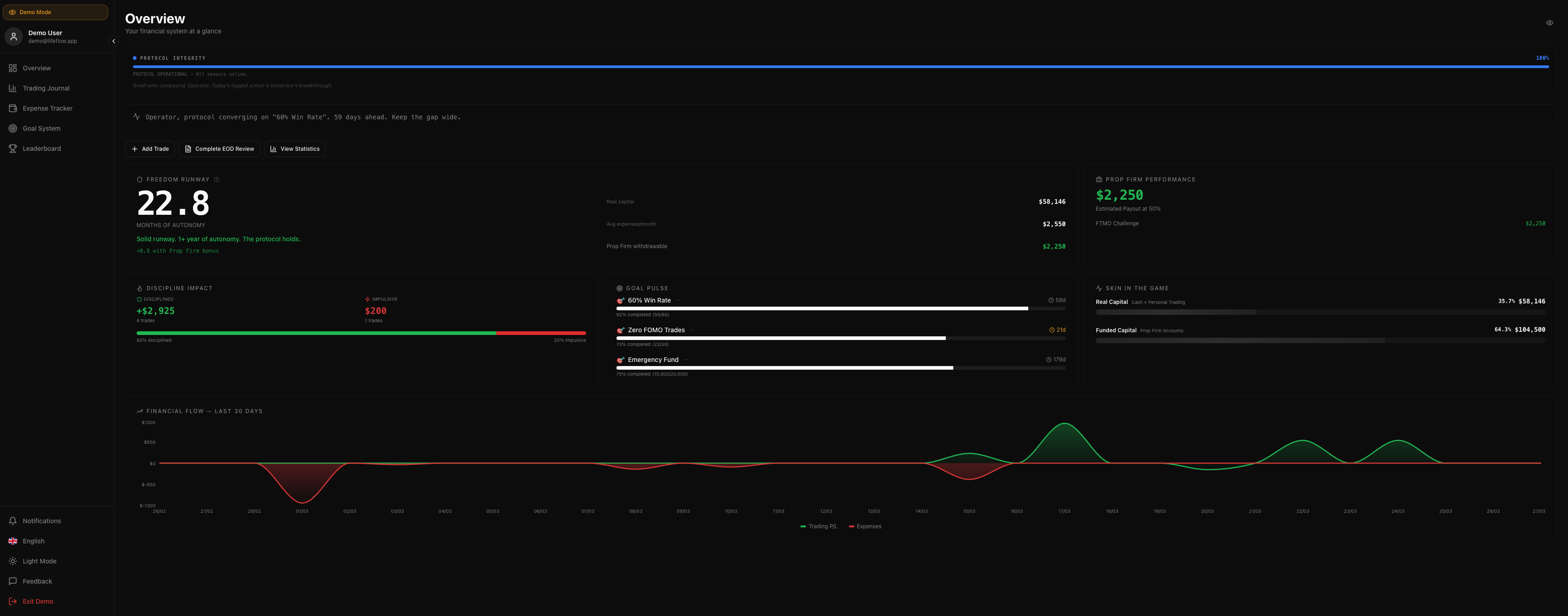Viewport: 1568px width, 616px height.
Task: Toggle values visibility eye icon top right
Action: coord(1549,23)
